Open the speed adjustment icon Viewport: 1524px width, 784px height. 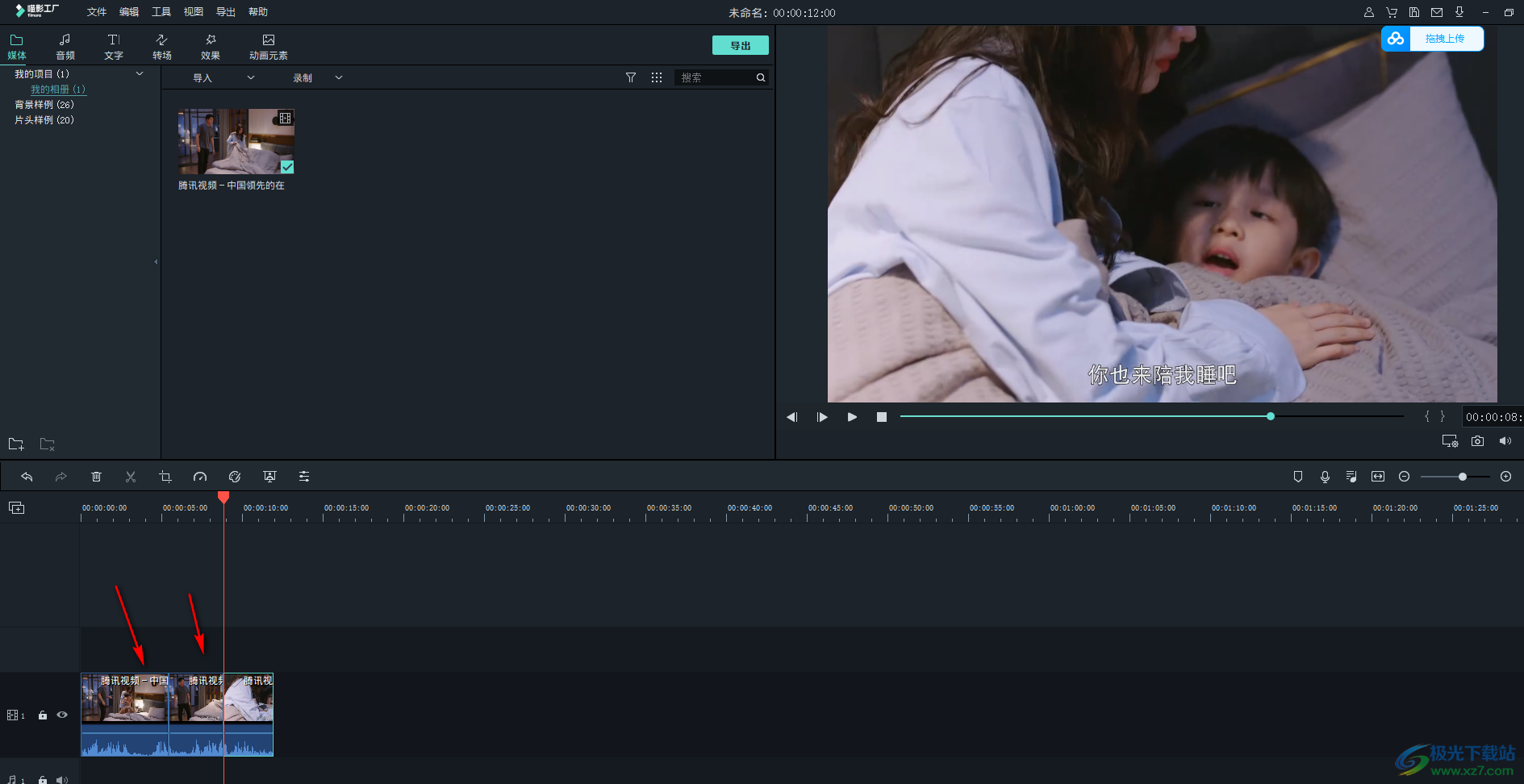200,477
